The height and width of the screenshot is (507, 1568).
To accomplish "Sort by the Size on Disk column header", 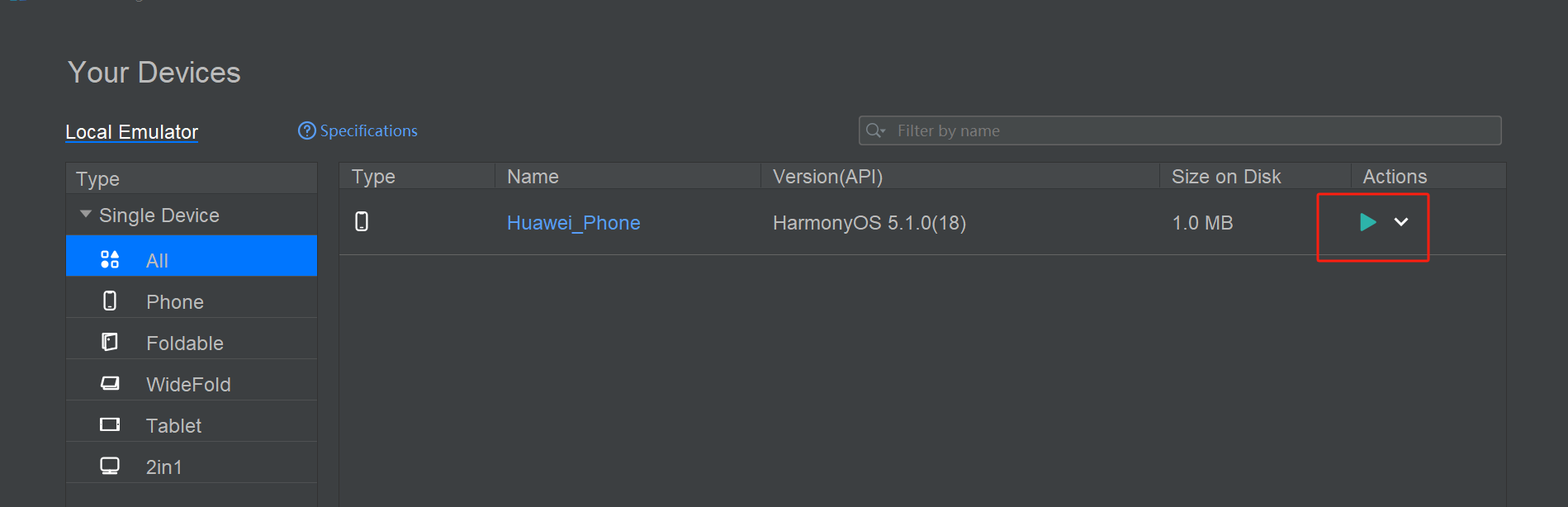I will [1226, 177].
